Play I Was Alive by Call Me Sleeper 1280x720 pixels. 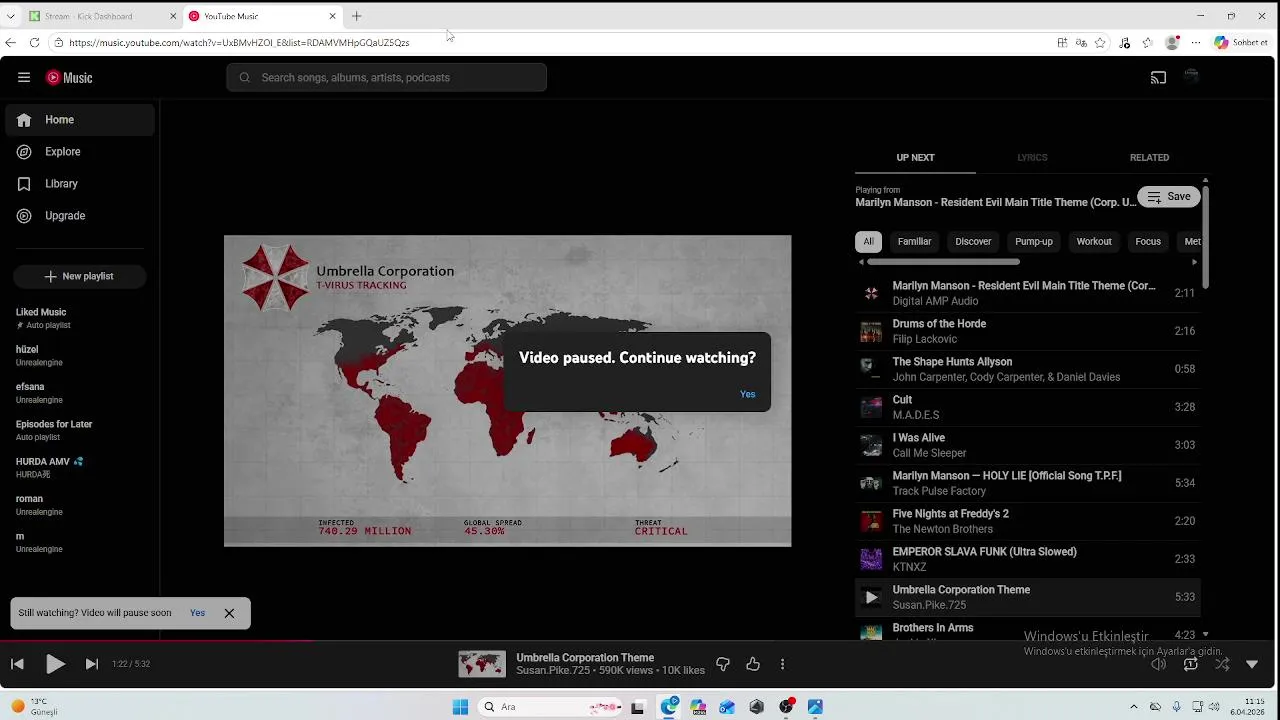1028,445
